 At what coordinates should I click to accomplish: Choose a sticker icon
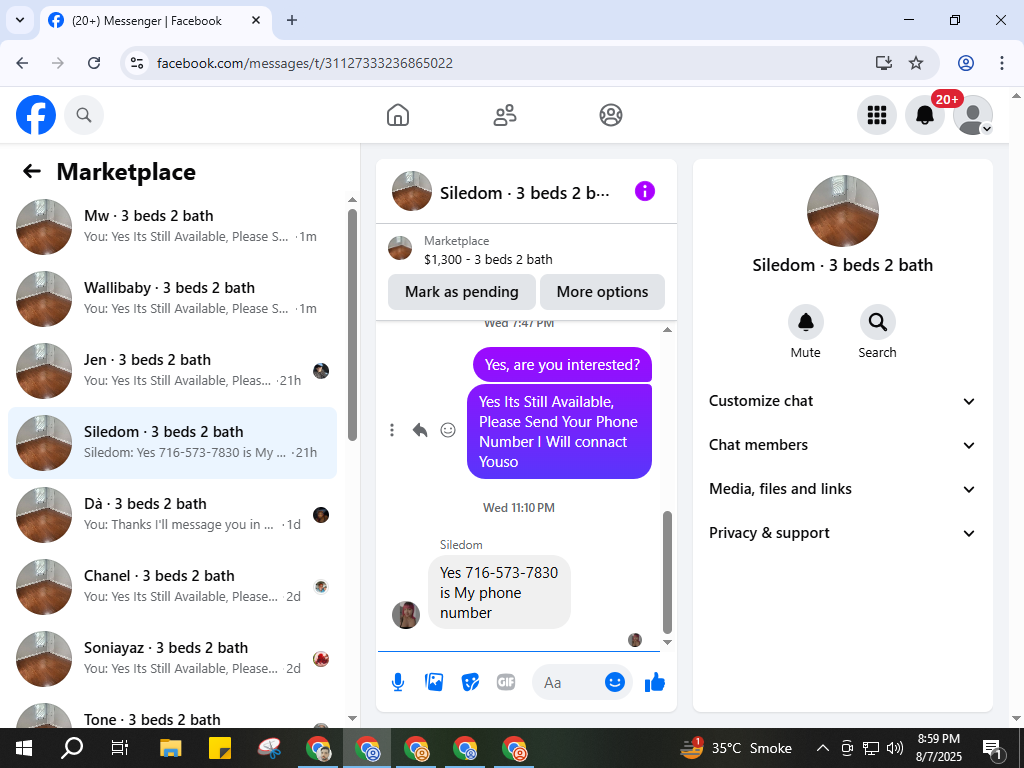point(470,682)
